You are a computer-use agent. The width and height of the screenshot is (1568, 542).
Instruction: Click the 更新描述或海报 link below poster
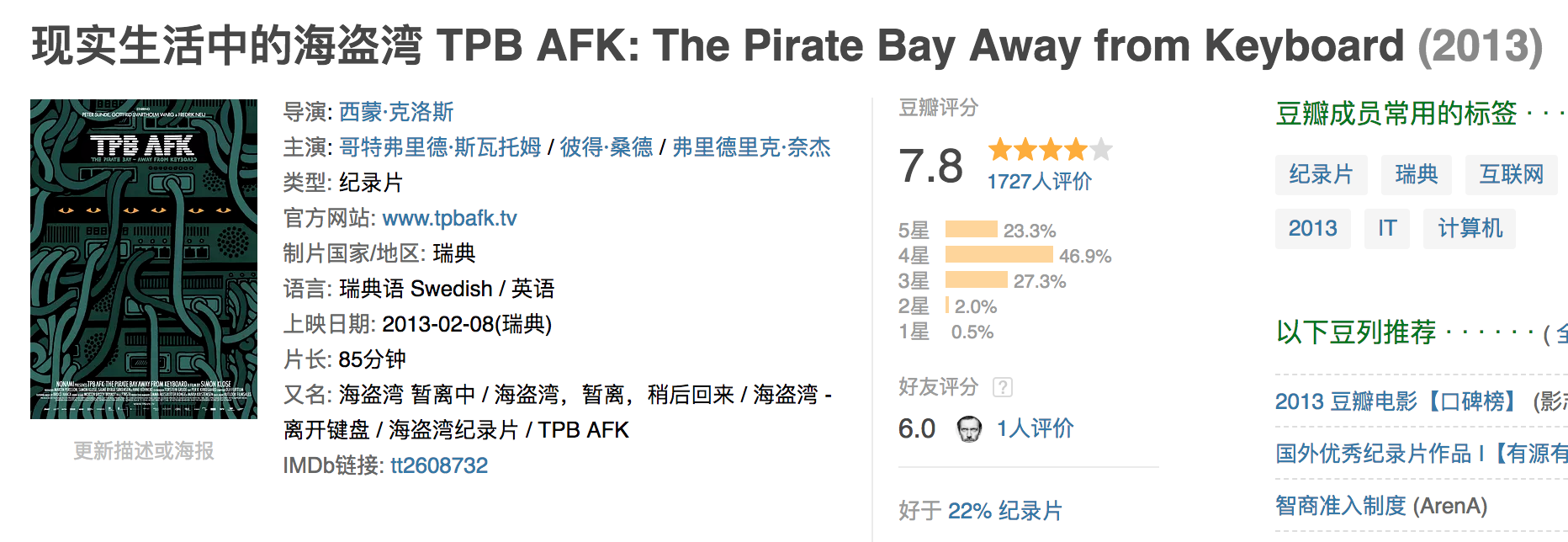144,451
